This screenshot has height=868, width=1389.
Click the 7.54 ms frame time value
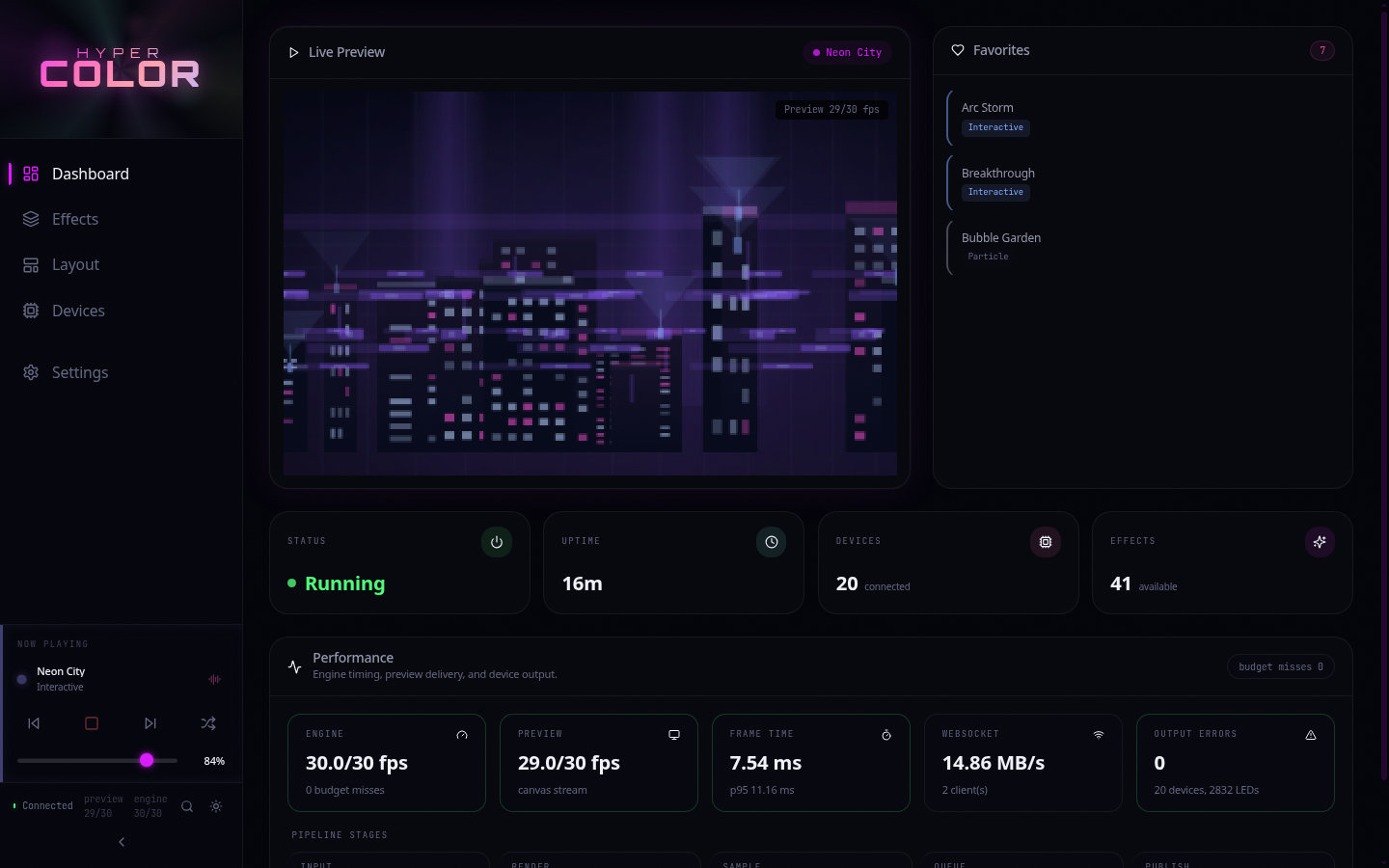click(x=766, y=763)
